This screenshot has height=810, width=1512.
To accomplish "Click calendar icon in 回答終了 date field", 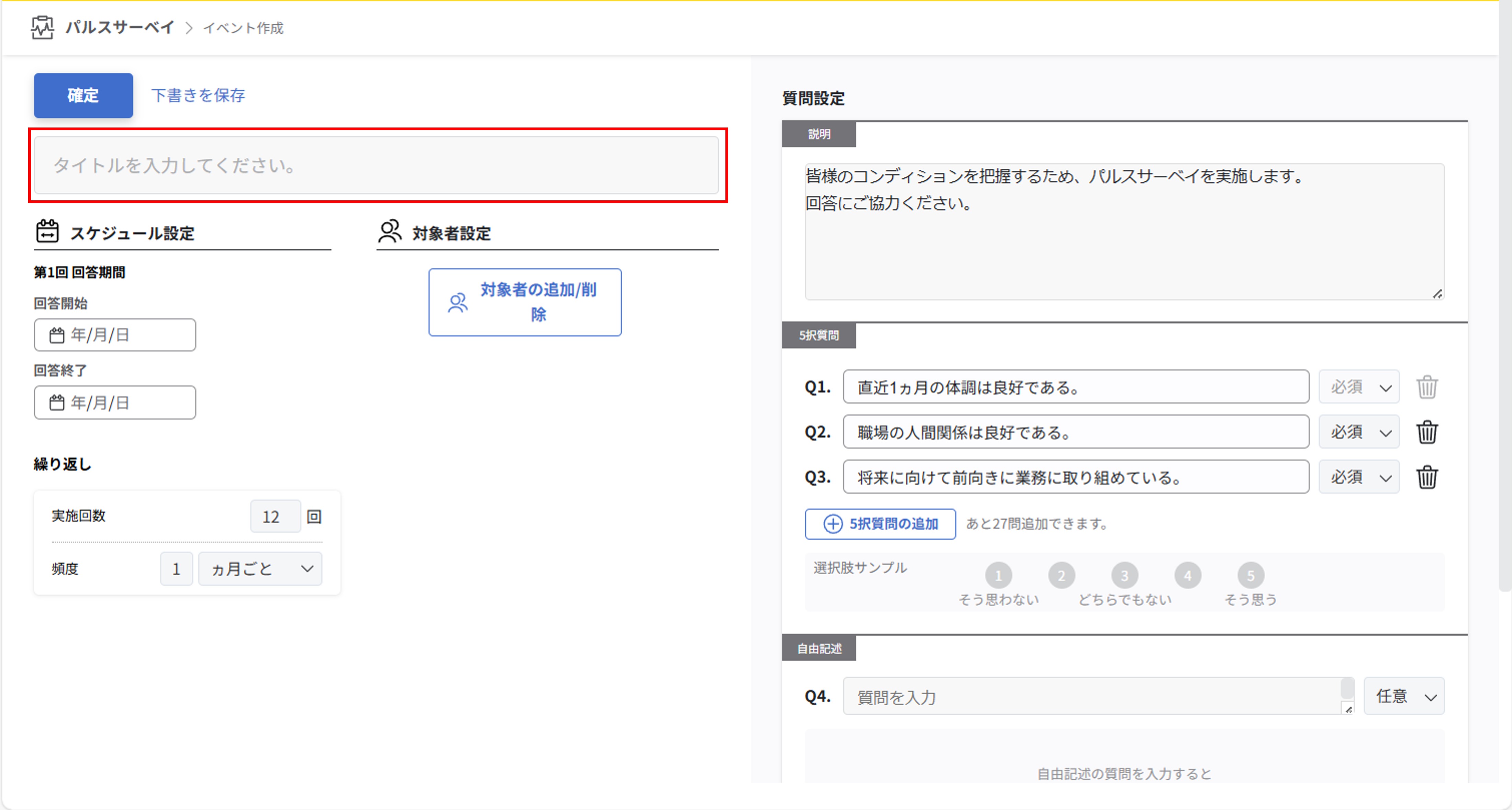I will pyautogui.click(x=56, y=403).
